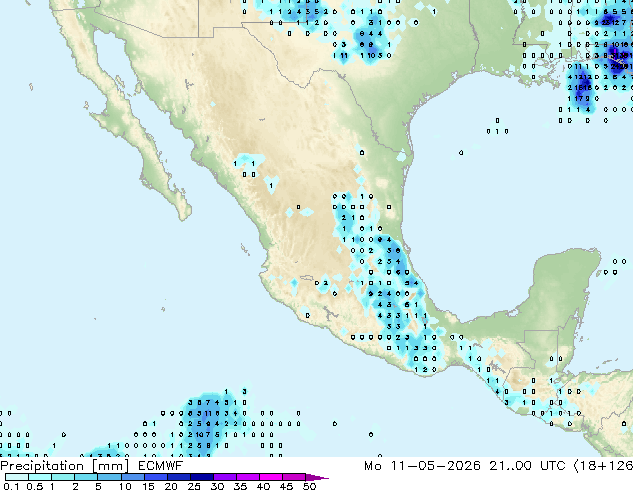
Task: Click the 40–45 mm magenta legend swatch
Action: 271,477
